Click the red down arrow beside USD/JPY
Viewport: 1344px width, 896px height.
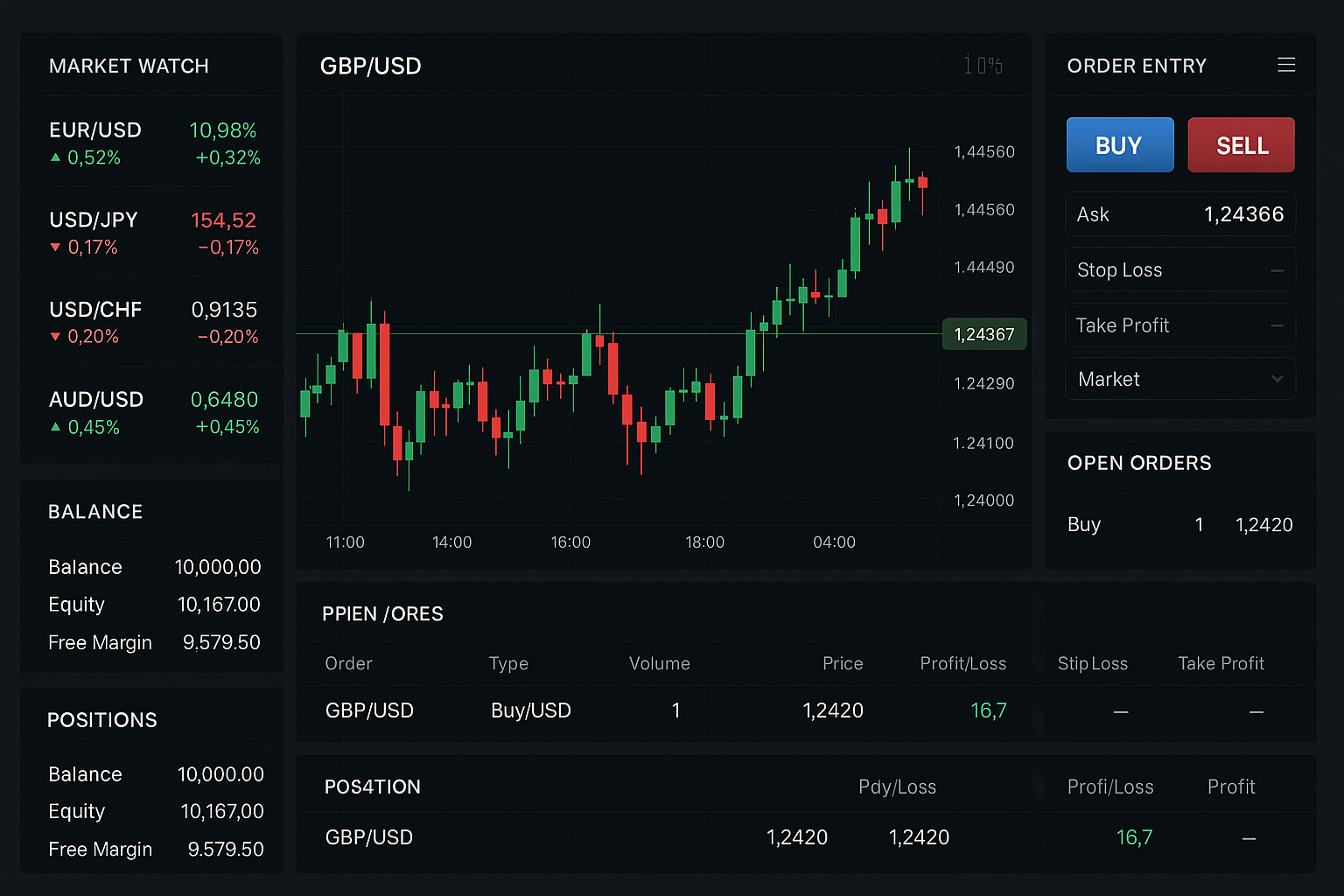pos(55,248)
